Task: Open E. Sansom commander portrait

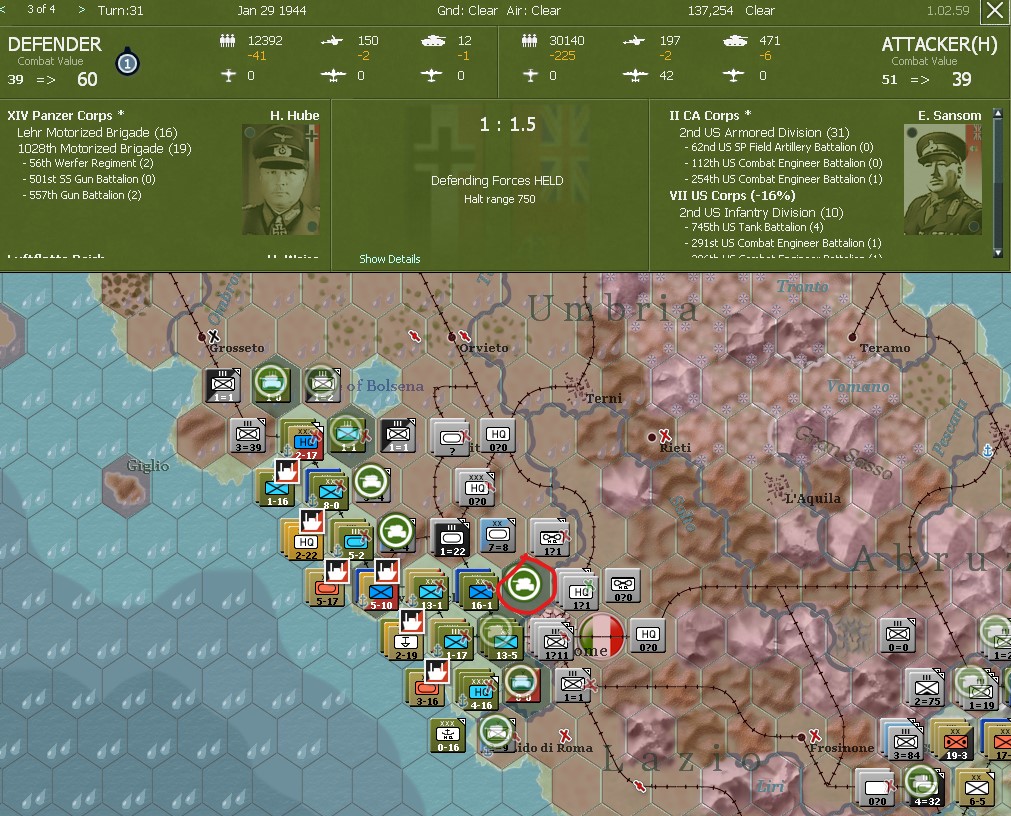Action: click(942, 180)
